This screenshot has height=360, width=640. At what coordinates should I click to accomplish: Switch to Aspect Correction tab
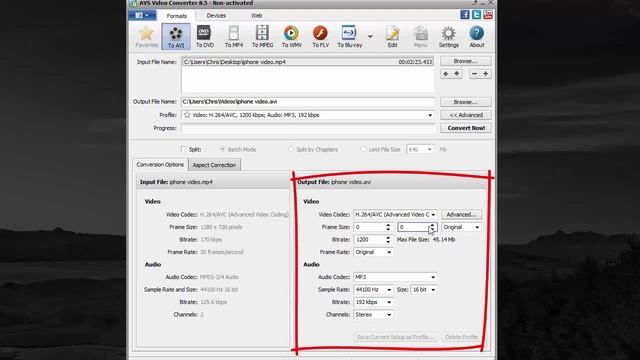(x=214, y=165)
